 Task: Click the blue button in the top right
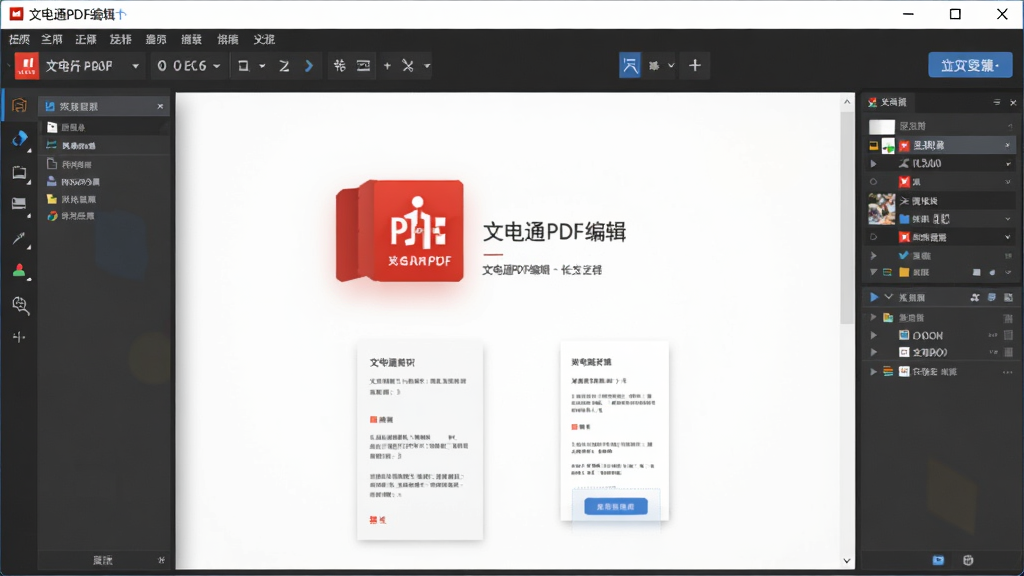[970, 65]
